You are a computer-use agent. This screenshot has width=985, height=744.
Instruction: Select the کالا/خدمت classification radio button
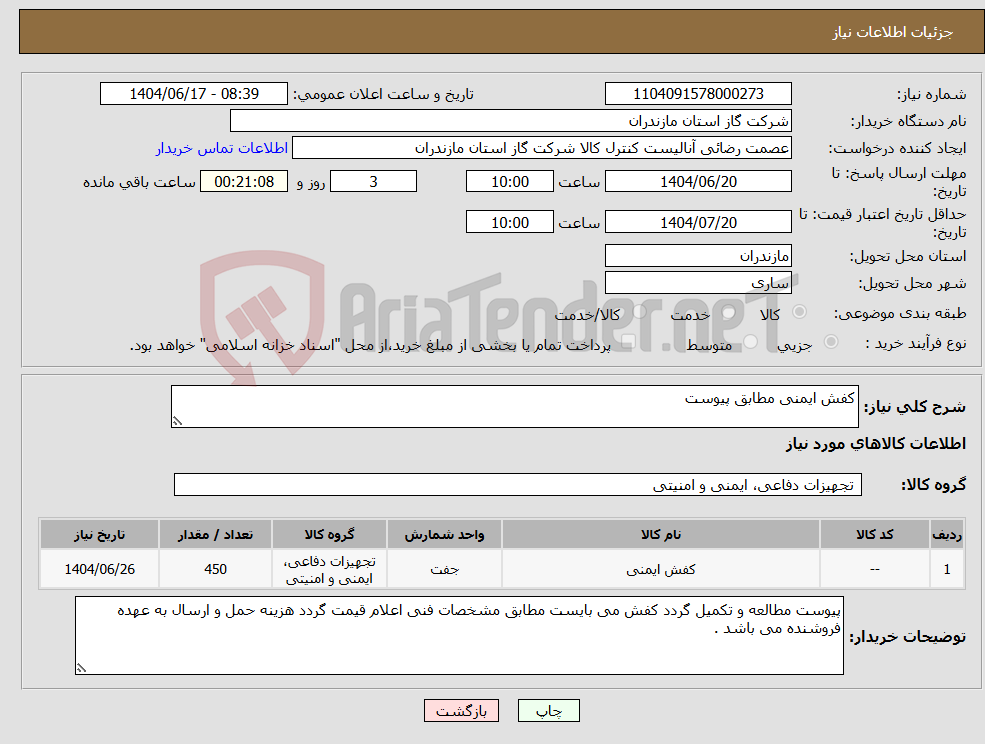coord(640,313)
